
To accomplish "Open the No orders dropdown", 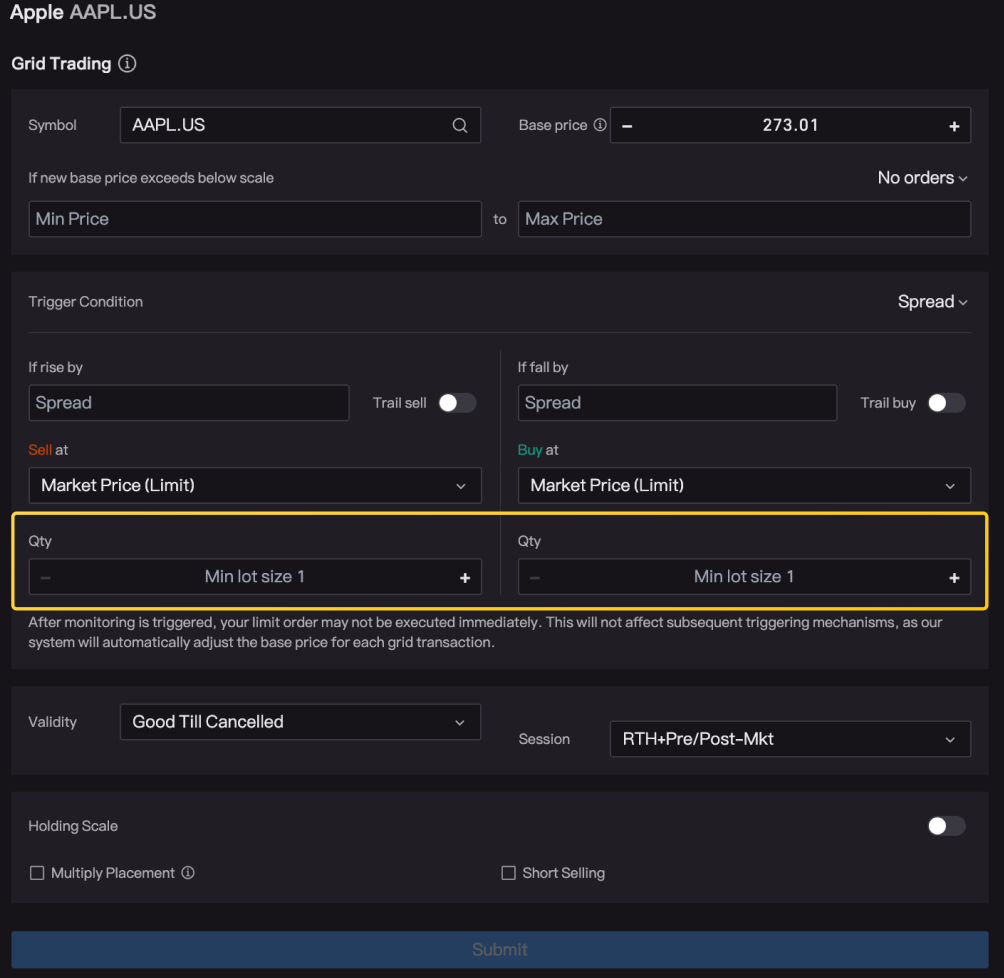I will (x=922, y=178).
